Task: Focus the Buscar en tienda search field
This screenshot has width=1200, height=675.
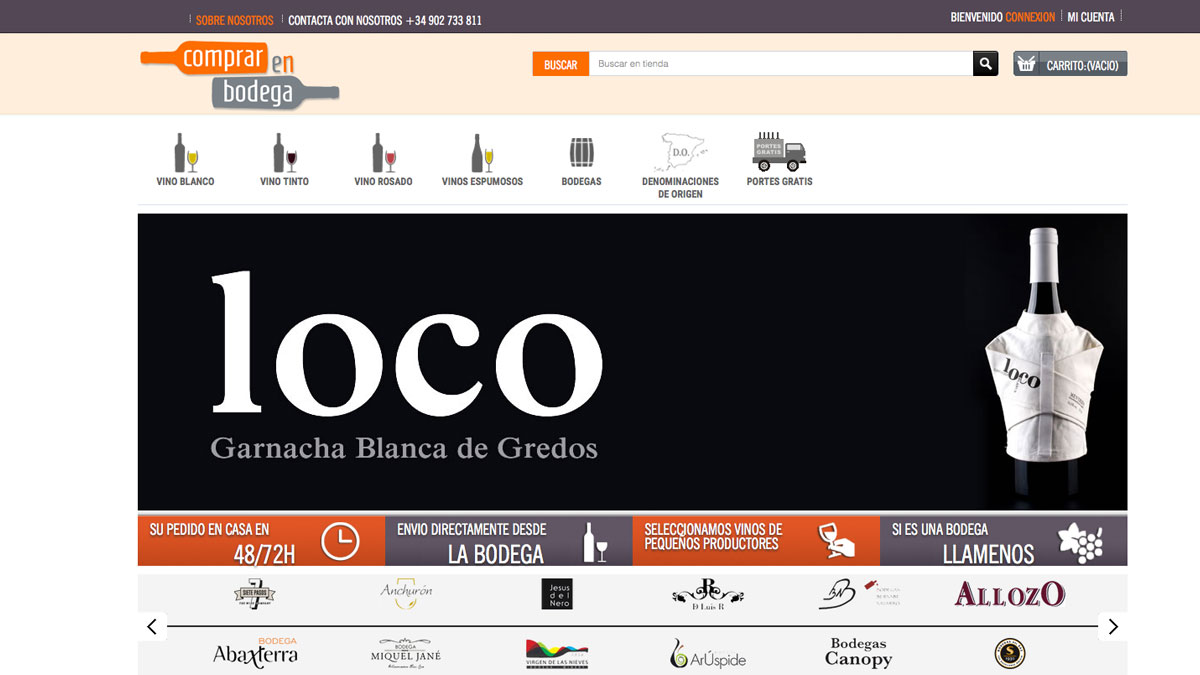Action: click(780, 64)
